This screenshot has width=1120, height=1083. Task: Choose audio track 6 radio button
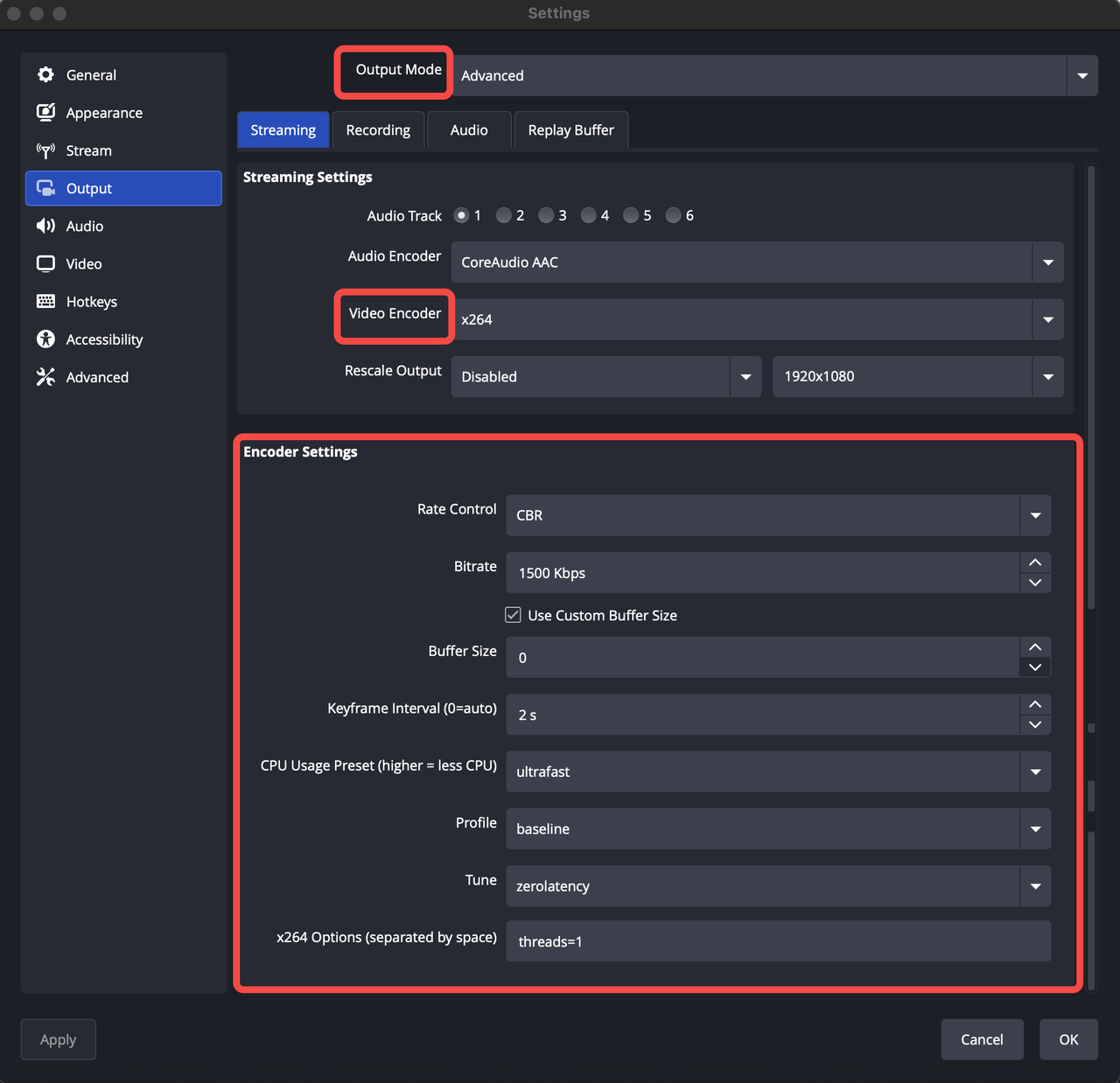click(674, 215)
